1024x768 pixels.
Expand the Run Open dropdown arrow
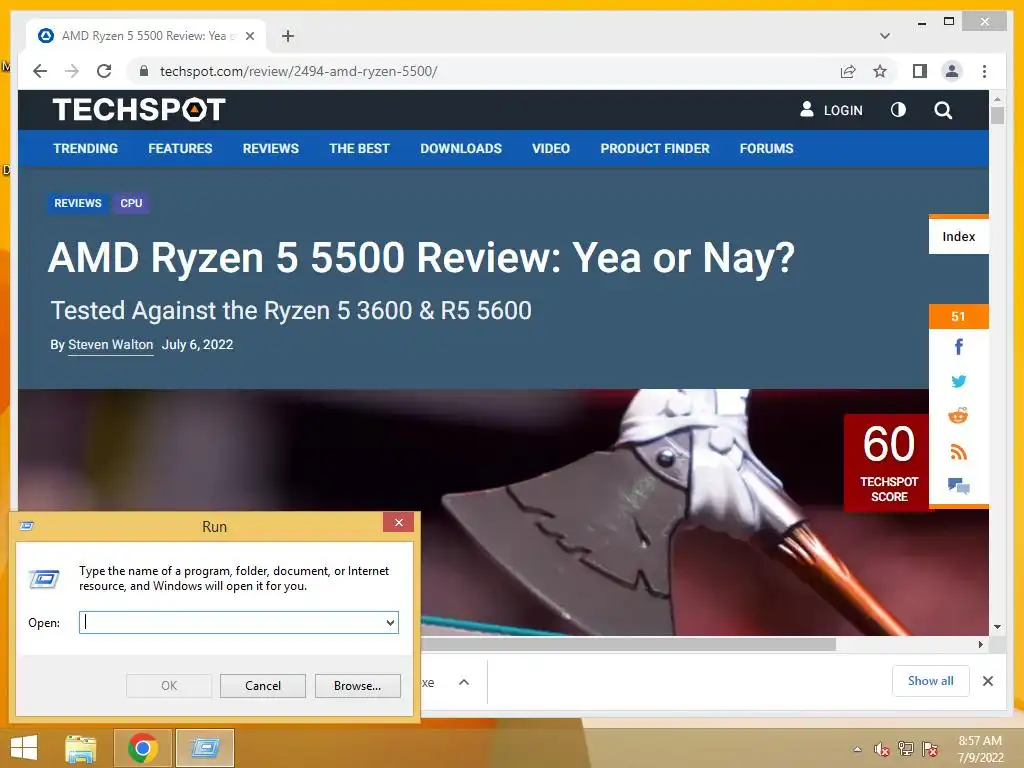click(x=390, y=622)
